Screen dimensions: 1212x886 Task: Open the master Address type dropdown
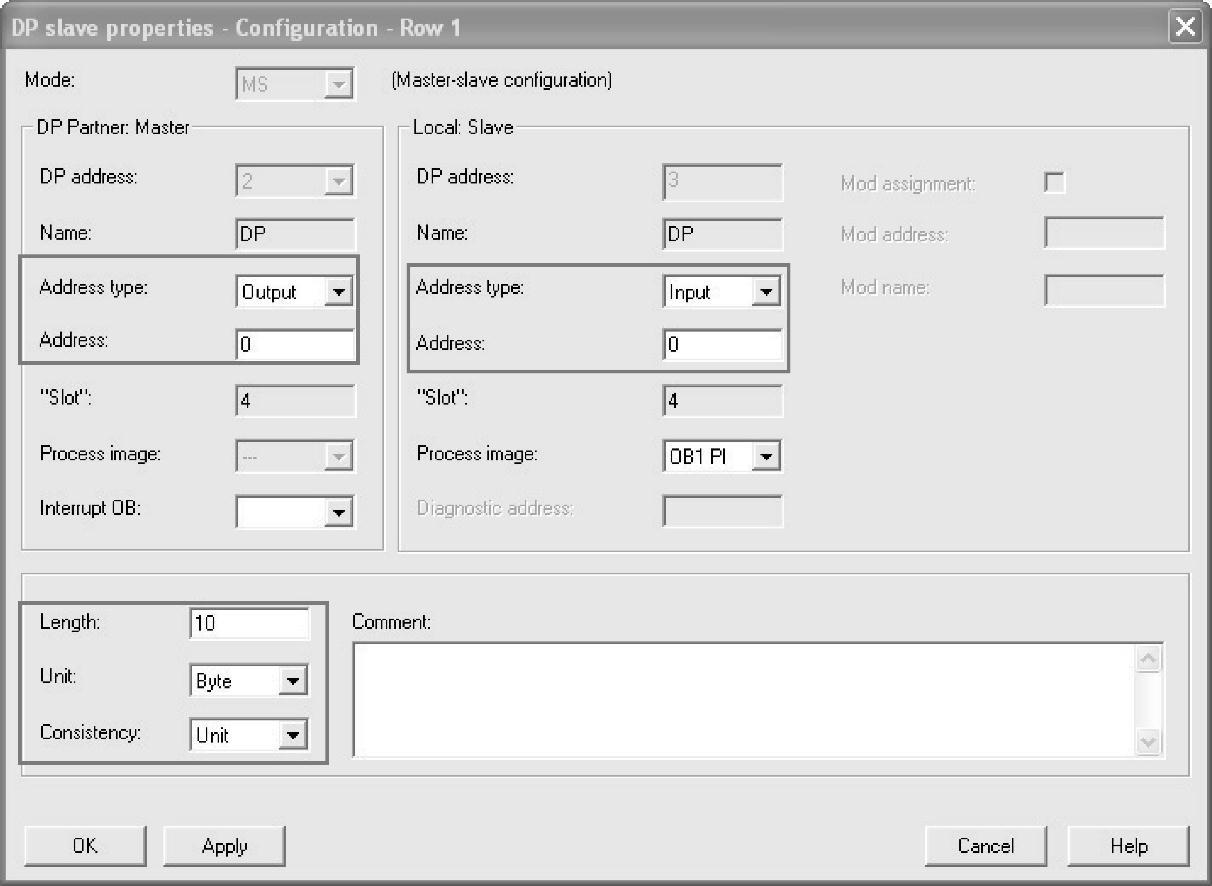[x=340, y=293]
